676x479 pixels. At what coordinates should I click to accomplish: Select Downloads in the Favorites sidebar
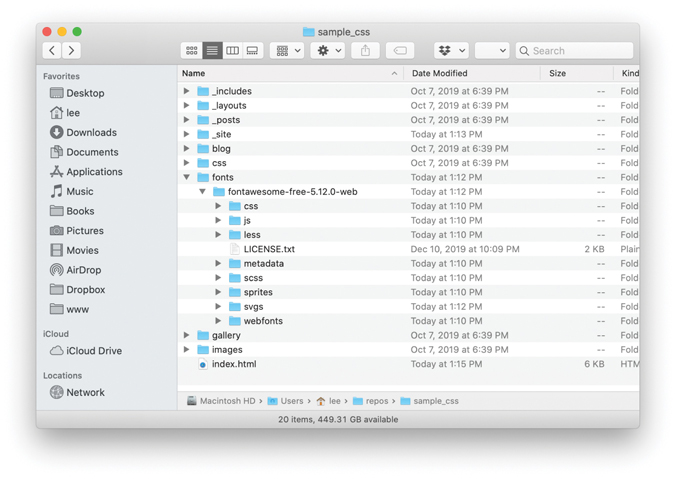[x=90, y=132]
